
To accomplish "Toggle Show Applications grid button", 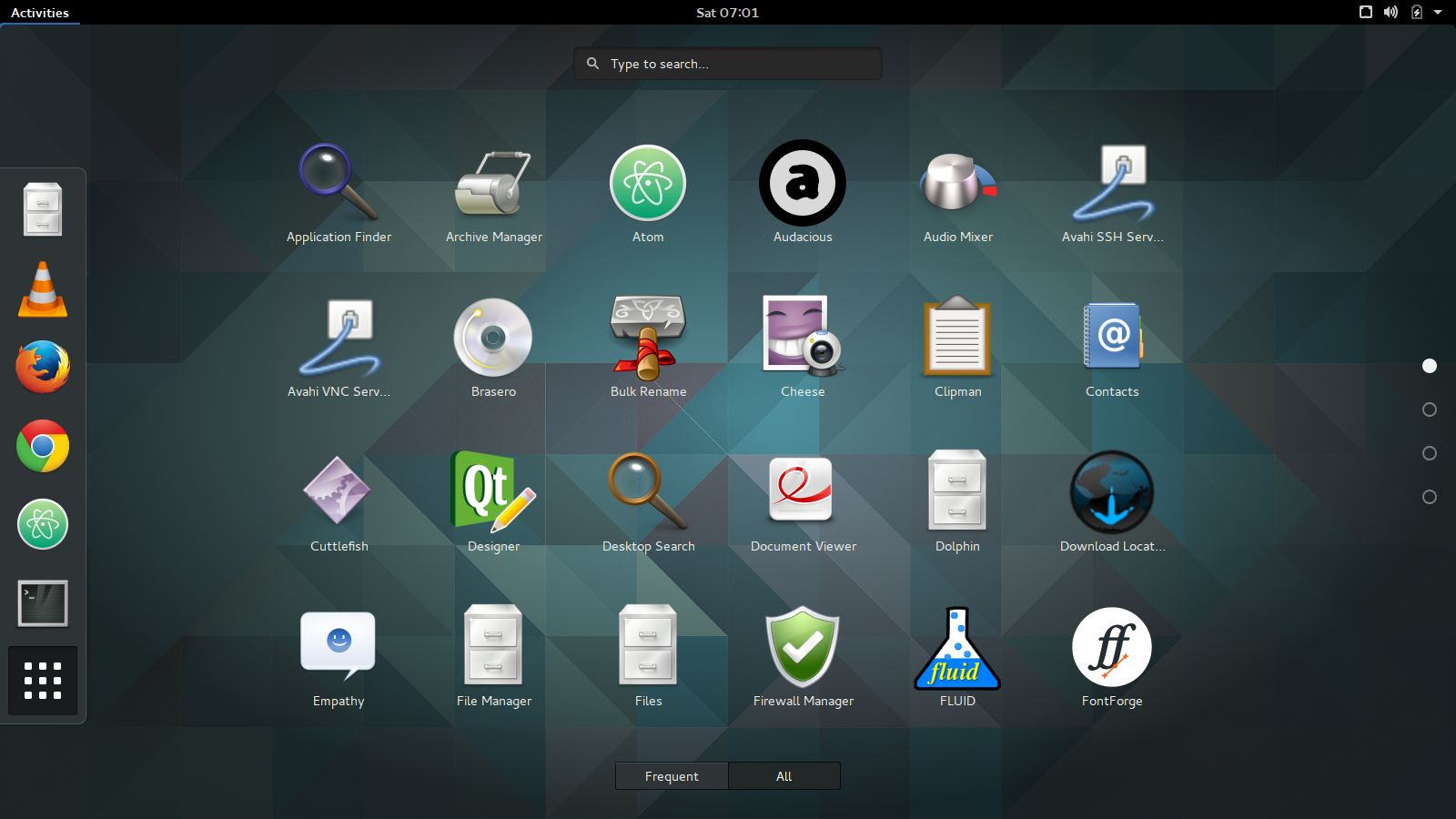I will tap(43, 681).
